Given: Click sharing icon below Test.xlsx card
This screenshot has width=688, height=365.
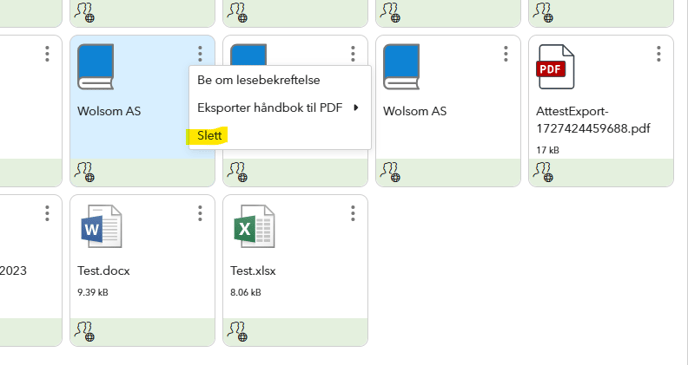Looking at the screenshot, I should [237, 332].
